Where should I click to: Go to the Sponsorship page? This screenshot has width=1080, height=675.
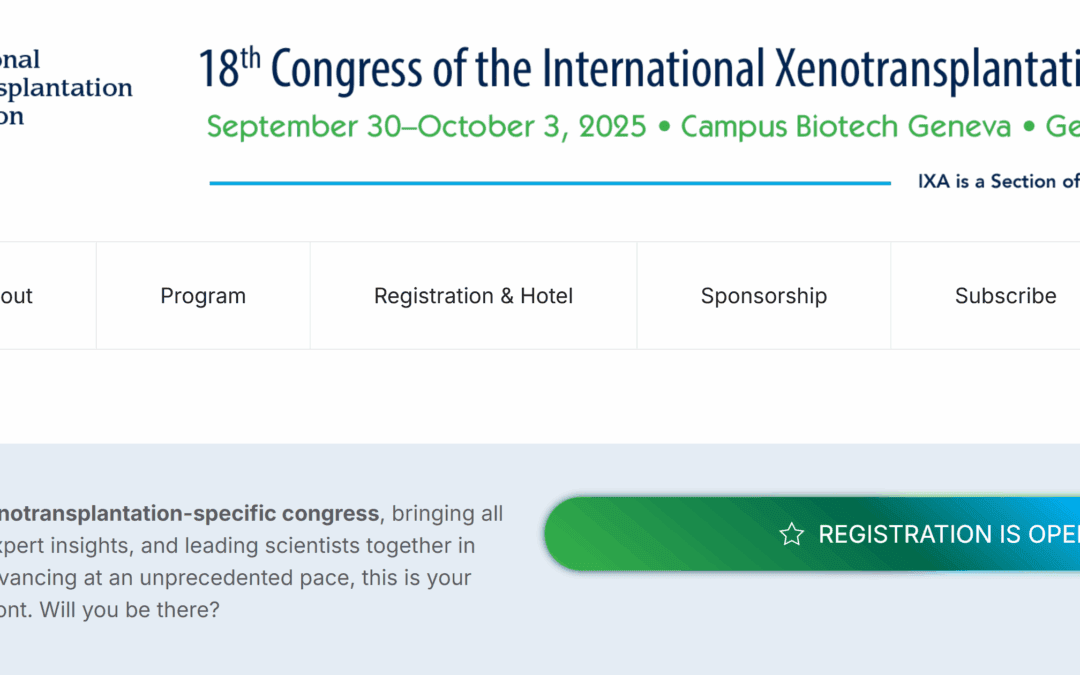pos(764,295)
